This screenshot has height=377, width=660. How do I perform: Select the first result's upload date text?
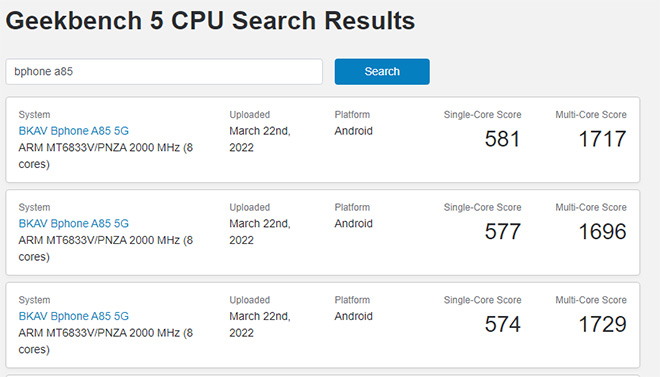tap(260, 139)
